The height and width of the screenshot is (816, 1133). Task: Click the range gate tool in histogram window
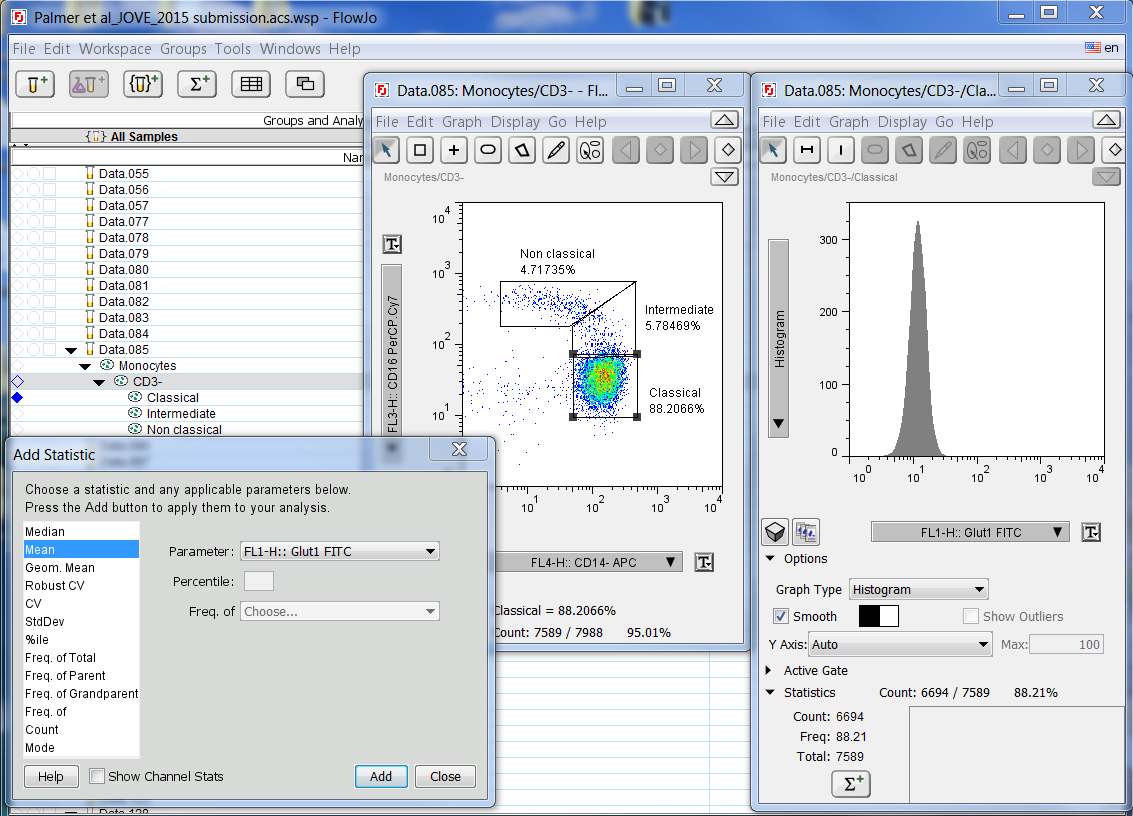806,151
